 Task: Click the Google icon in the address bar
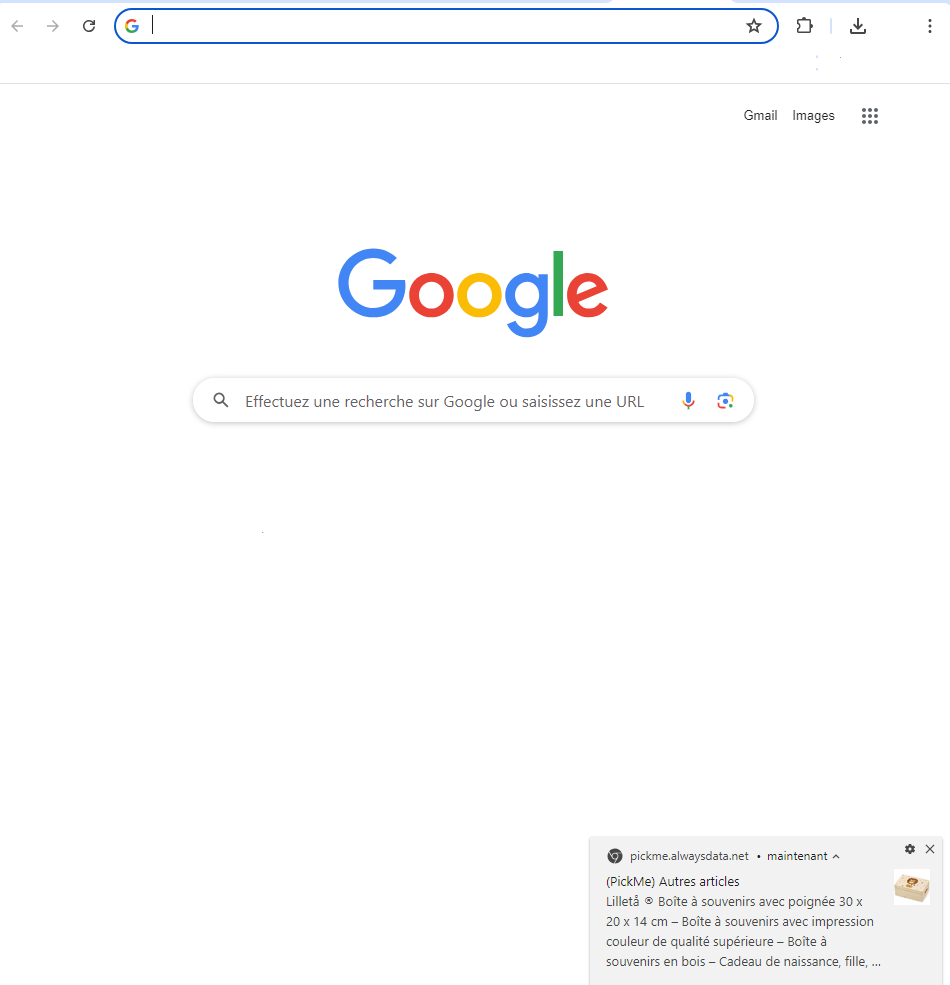point(132,26)
